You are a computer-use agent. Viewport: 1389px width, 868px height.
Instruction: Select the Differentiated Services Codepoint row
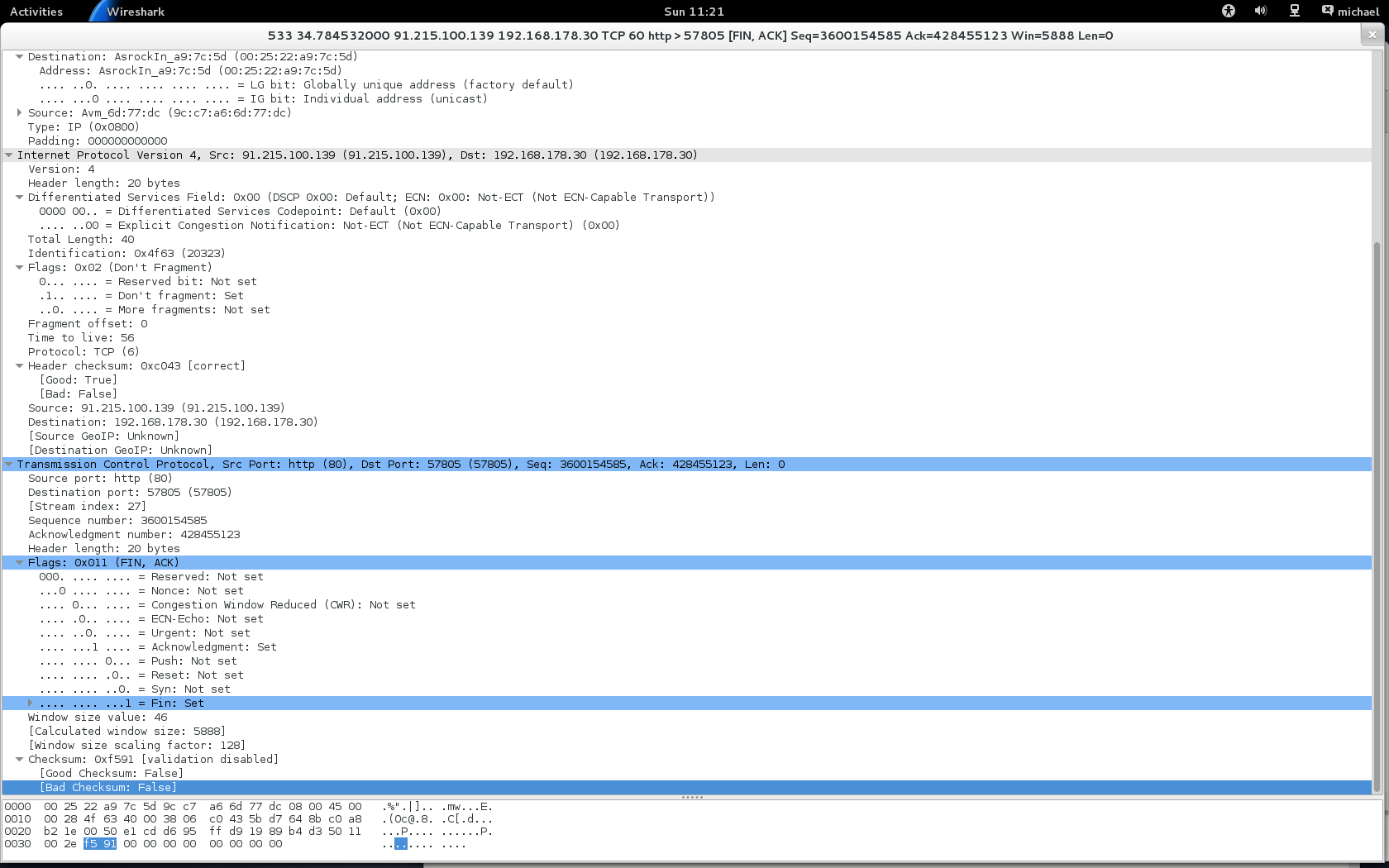coord(687,212)
